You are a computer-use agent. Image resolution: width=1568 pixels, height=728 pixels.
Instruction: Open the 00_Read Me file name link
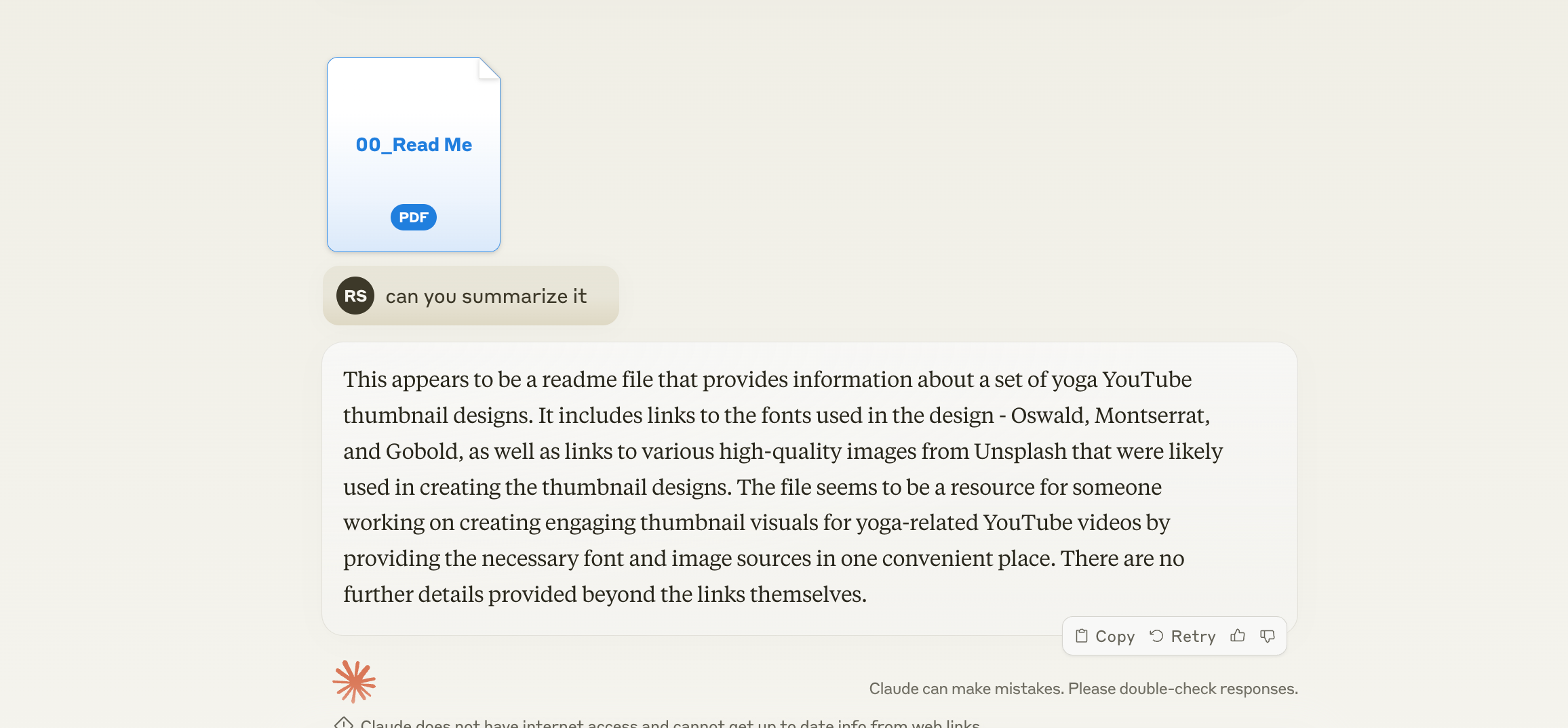(x=414, y=144)
